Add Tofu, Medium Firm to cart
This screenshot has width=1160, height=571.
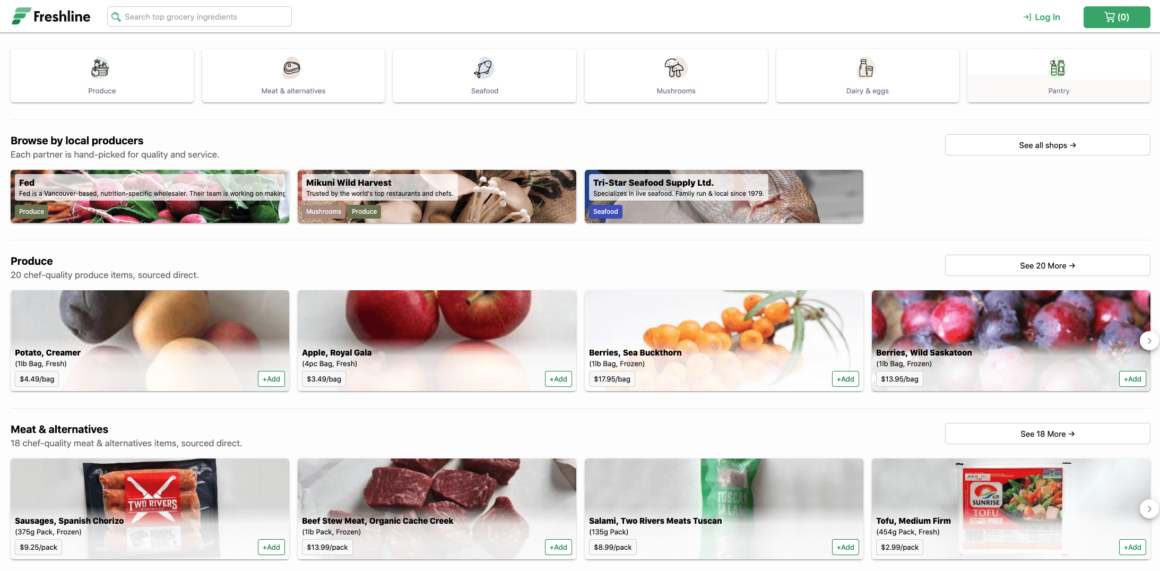[1133, 547]
